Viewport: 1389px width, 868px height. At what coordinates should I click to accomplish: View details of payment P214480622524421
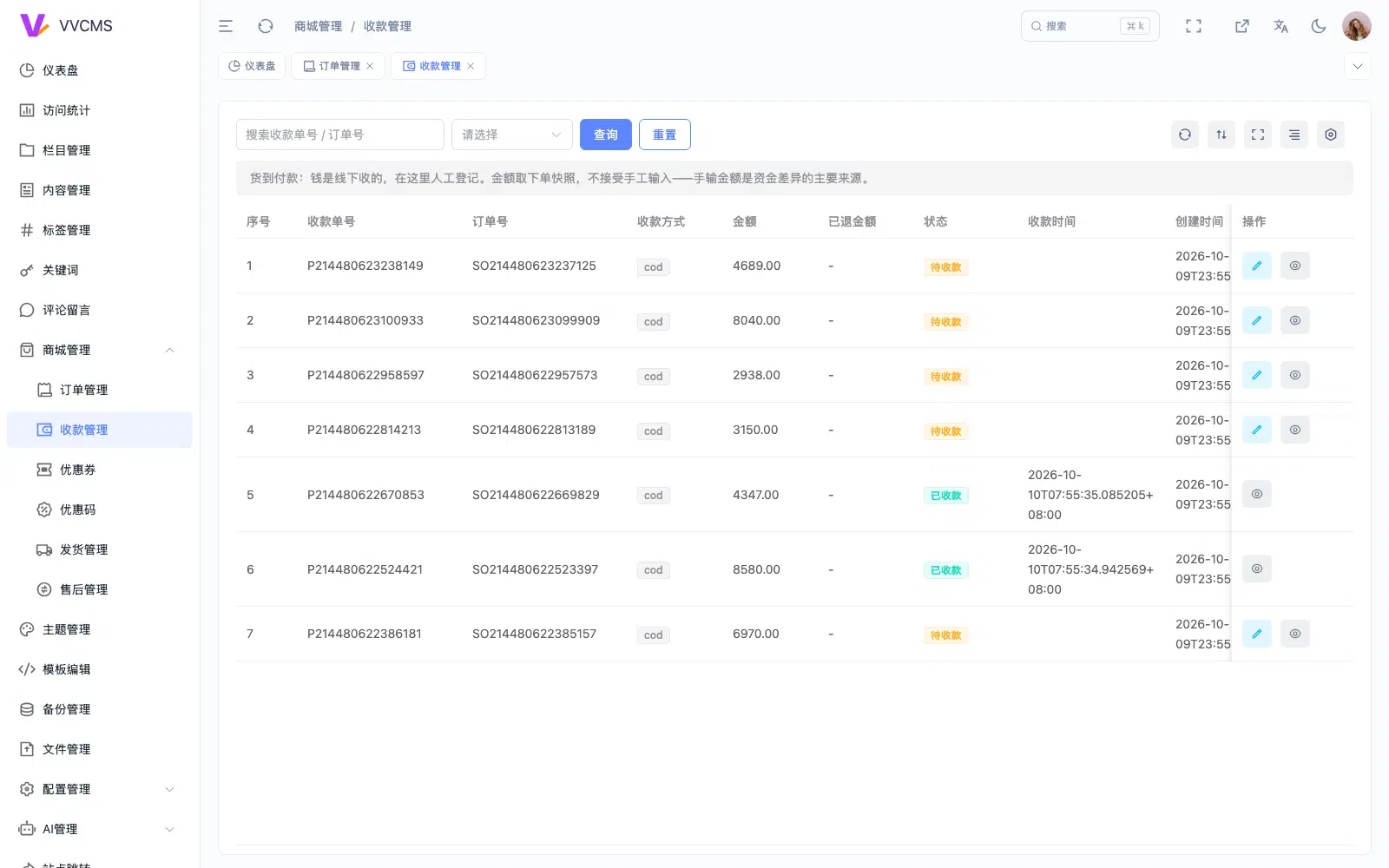point(1257,569)
